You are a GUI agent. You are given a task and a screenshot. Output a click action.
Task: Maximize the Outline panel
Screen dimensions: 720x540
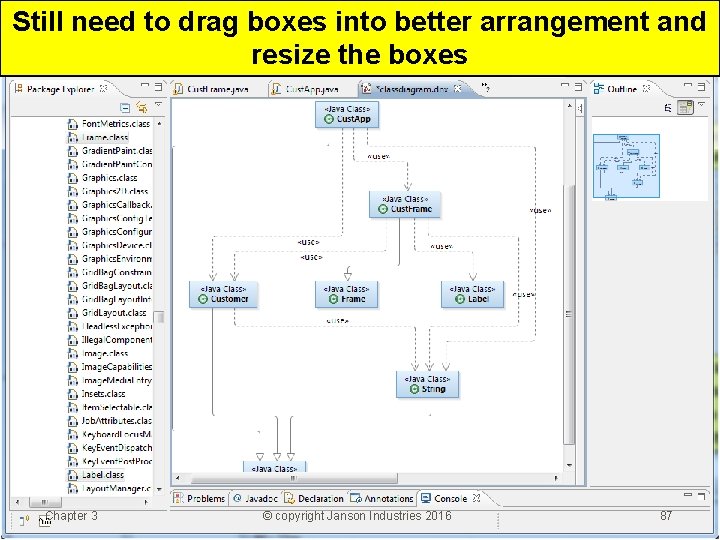pos(702,86)
